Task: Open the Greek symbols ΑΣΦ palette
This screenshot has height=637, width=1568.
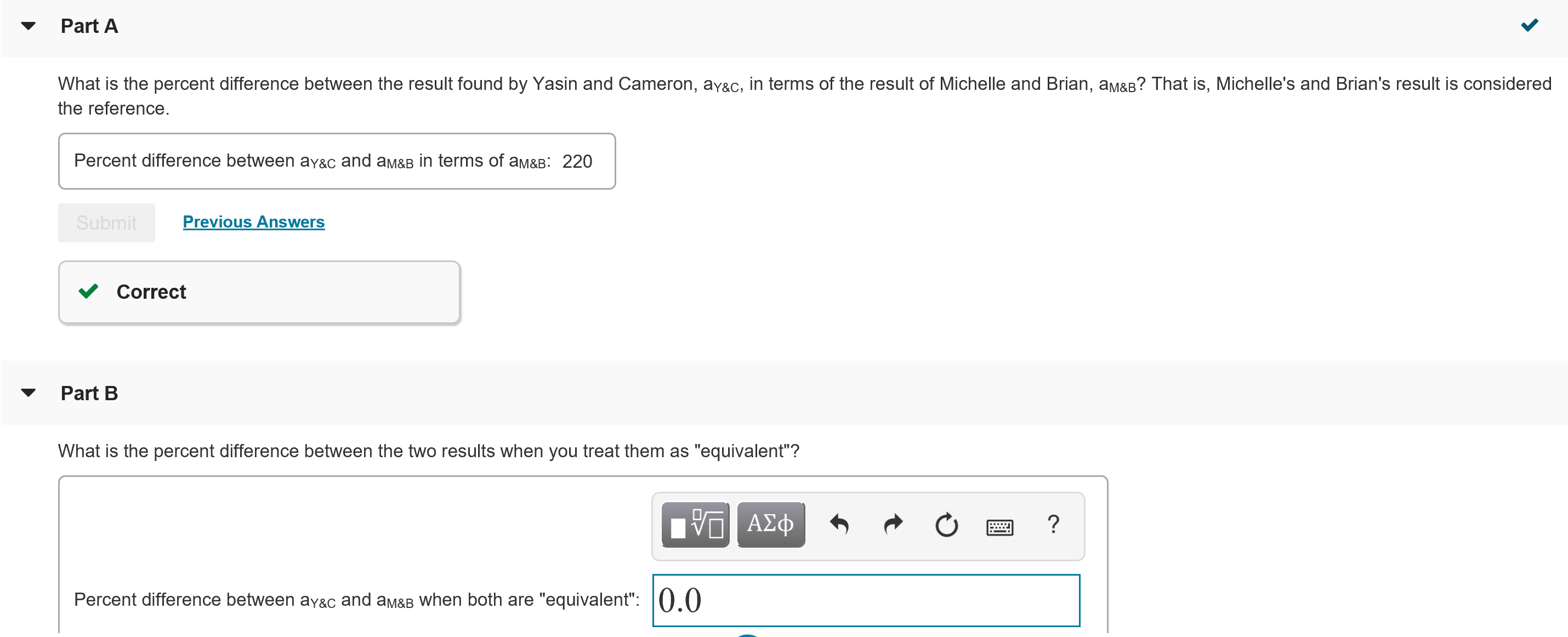Action: point(771,525)
